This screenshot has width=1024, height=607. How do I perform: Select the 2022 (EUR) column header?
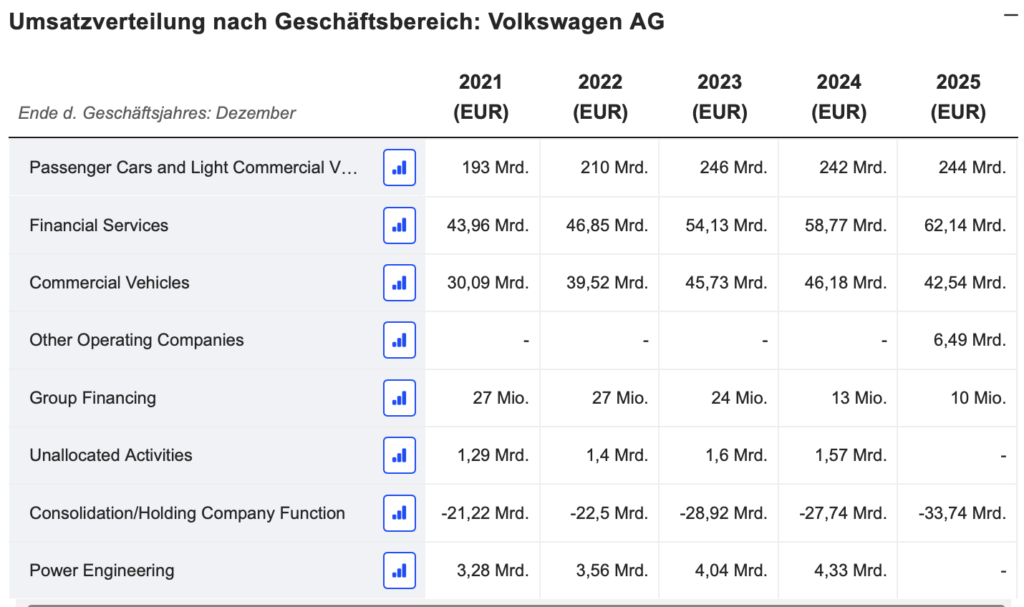(599, 97)
